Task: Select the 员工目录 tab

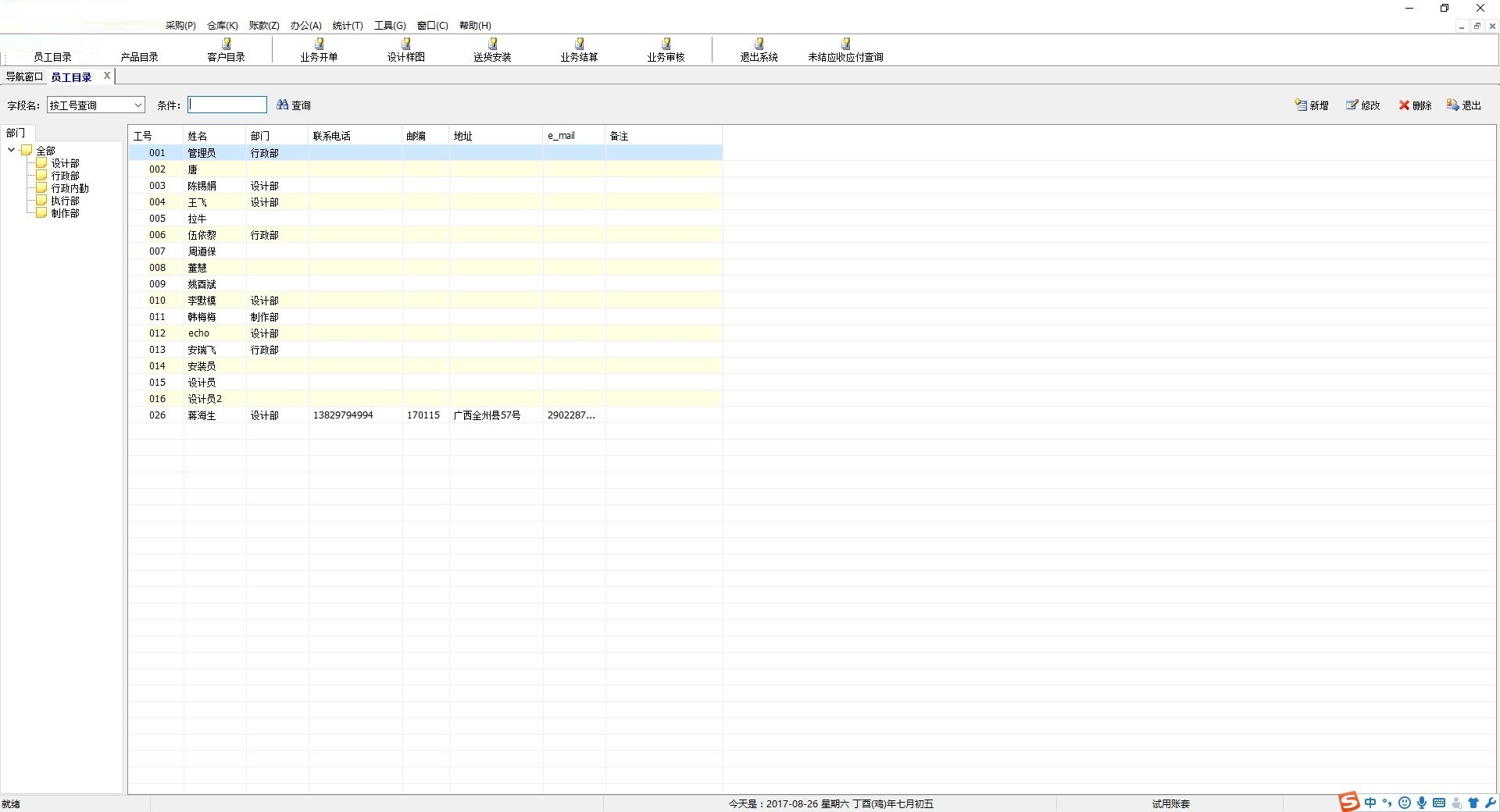Action: click(x=71, y=77)
